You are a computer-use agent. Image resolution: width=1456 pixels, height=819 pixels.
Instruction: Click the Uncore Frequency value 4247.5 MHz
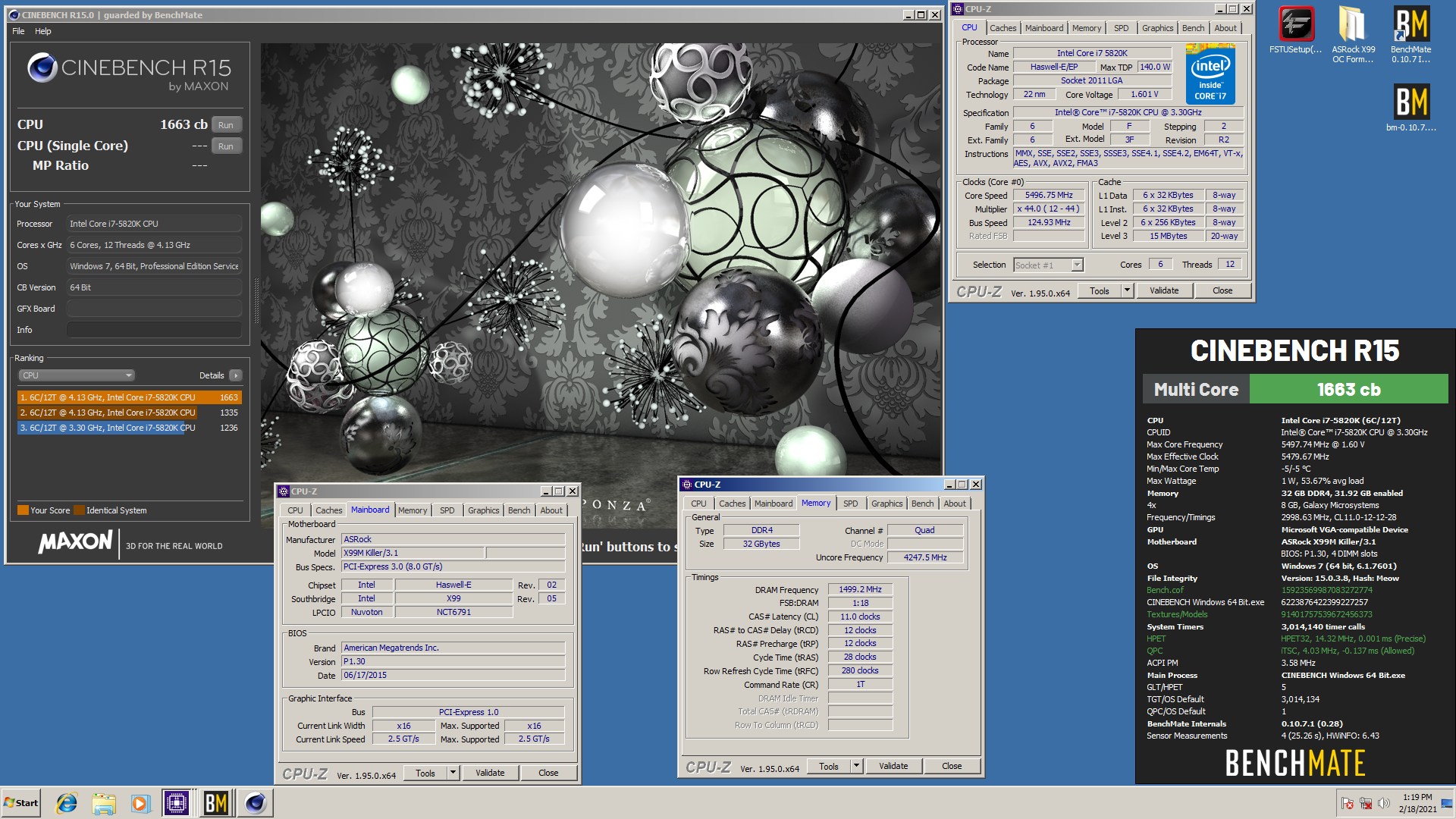point(925,557)
